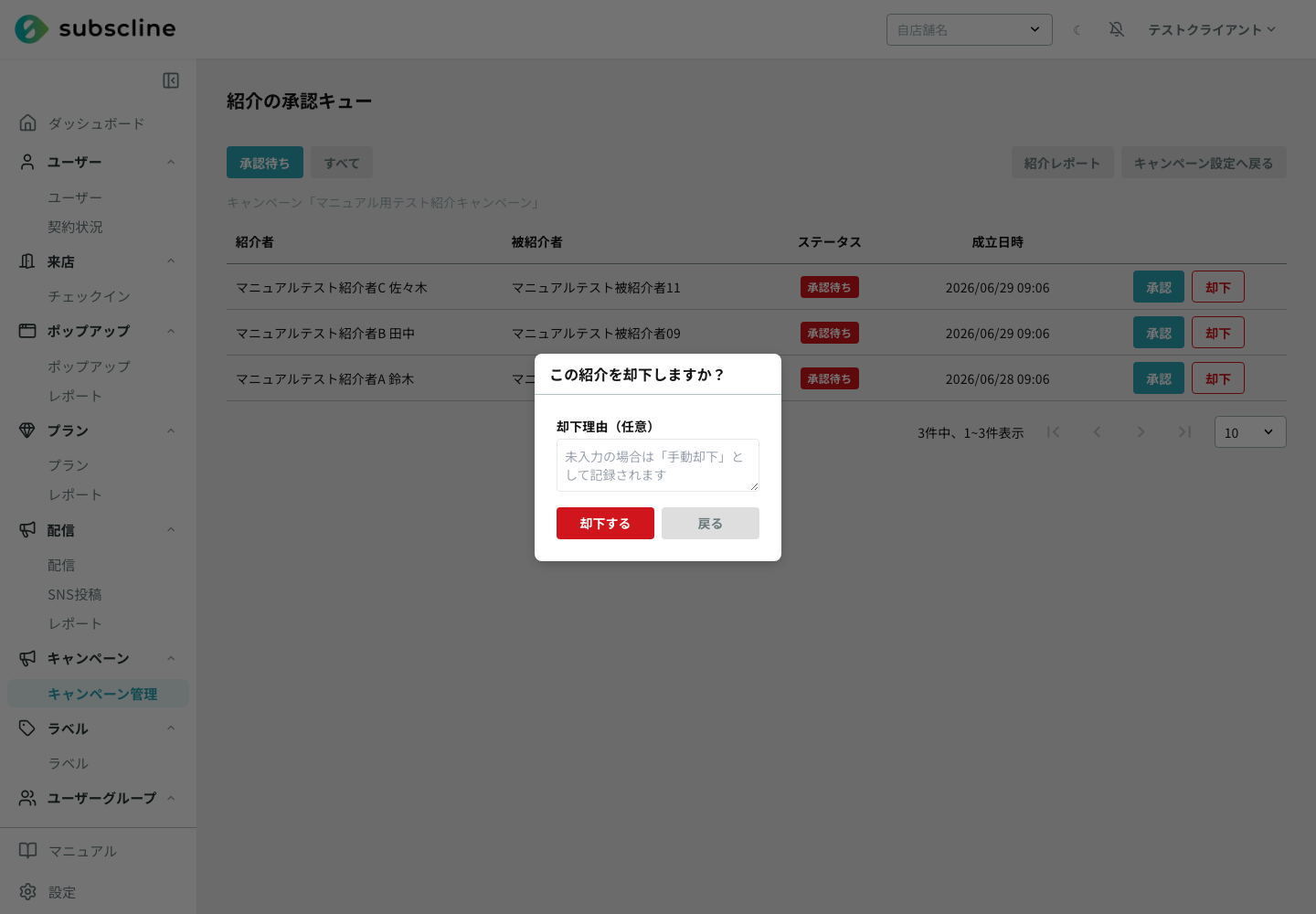This screenshot has height=914, width=1316.
Task: Reject the 紹介者A 鈴木 referral
Action: pyautogui.click(x=1218, y=378)
